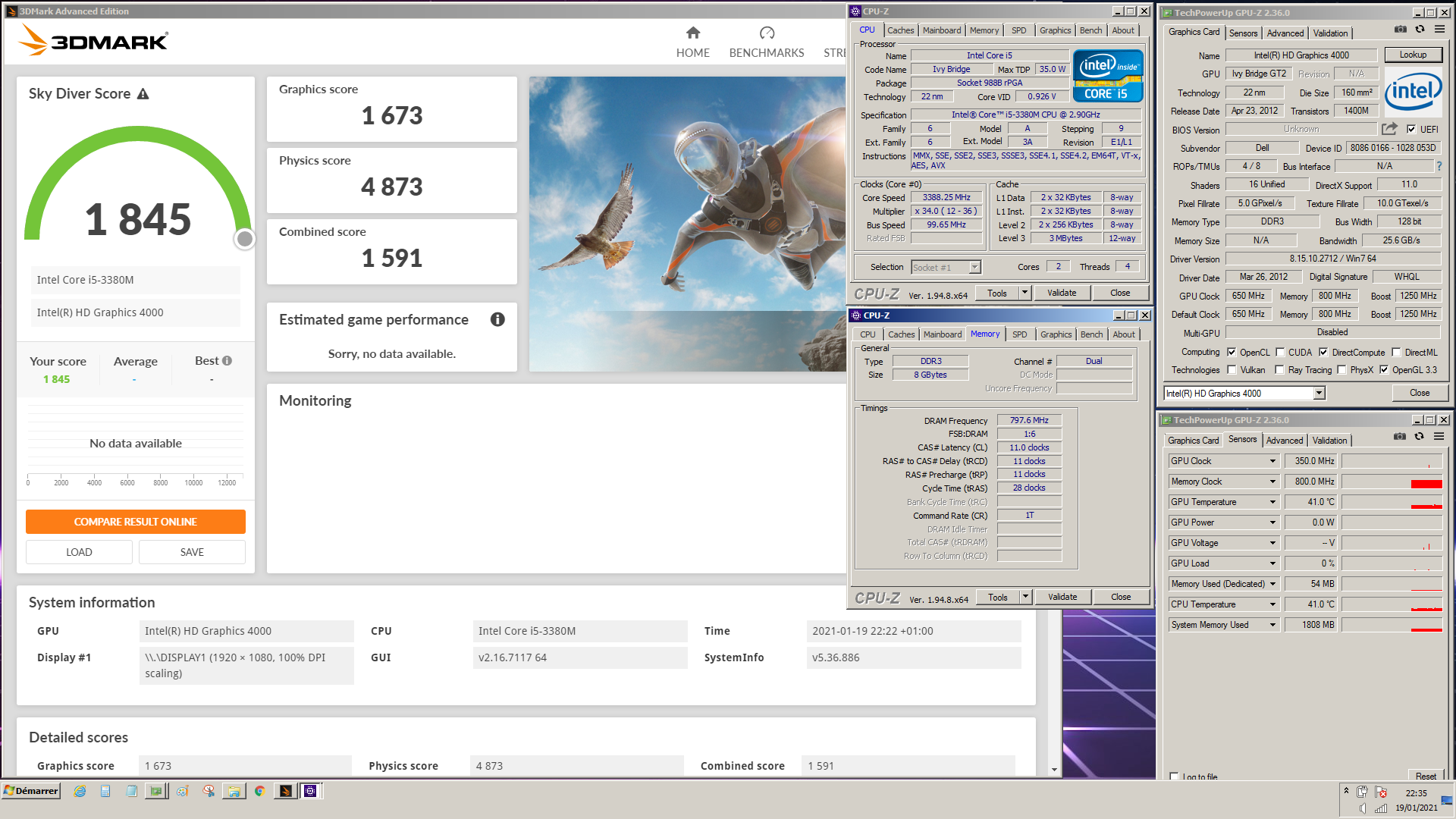Click the Intel Core i5 logo in CPU-Z
This screenshot has height=819, width=1456.
pyautogui.click(x=1108, y=76)
